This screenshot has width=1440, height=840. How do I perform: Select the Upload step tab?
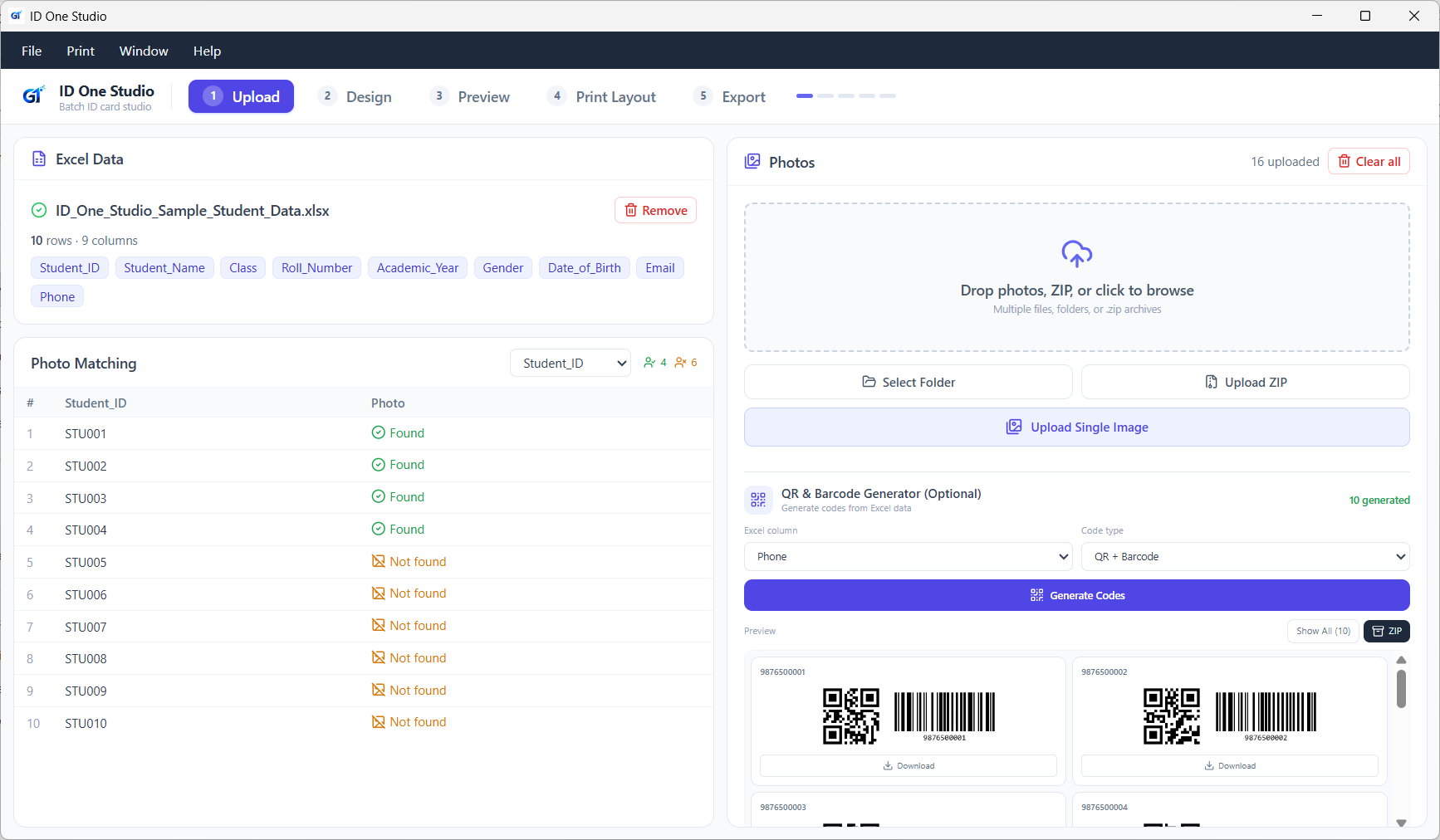(241, 96)
